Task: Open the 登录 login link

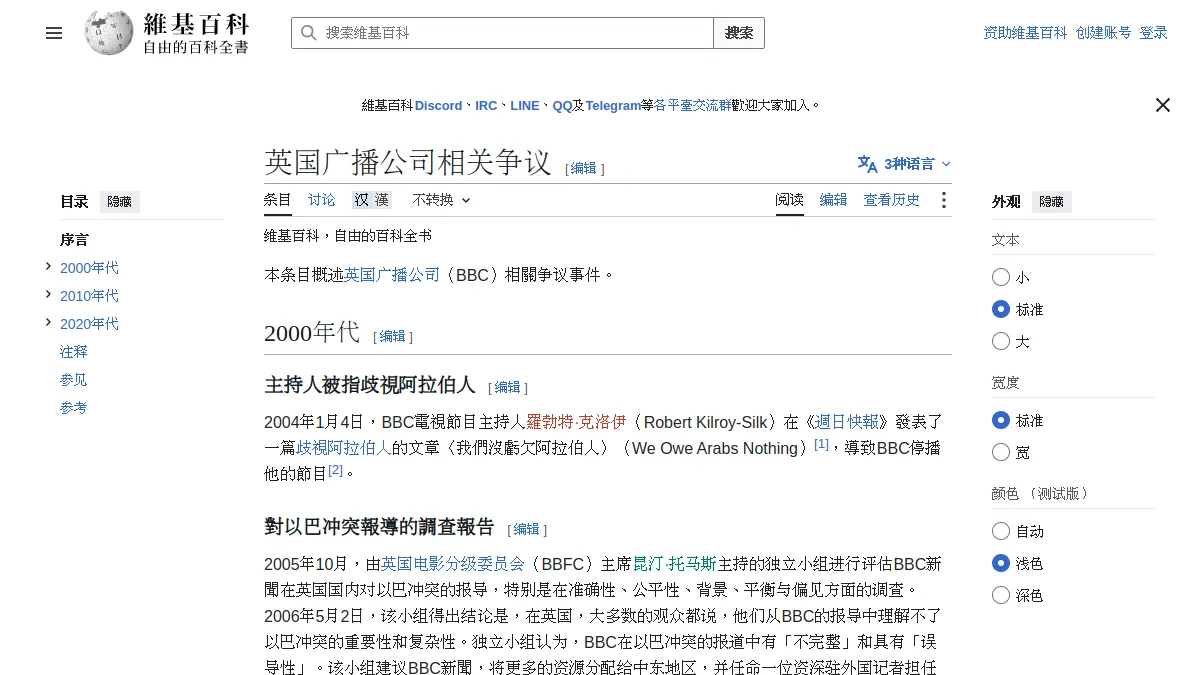Action: pos(1154,33)
